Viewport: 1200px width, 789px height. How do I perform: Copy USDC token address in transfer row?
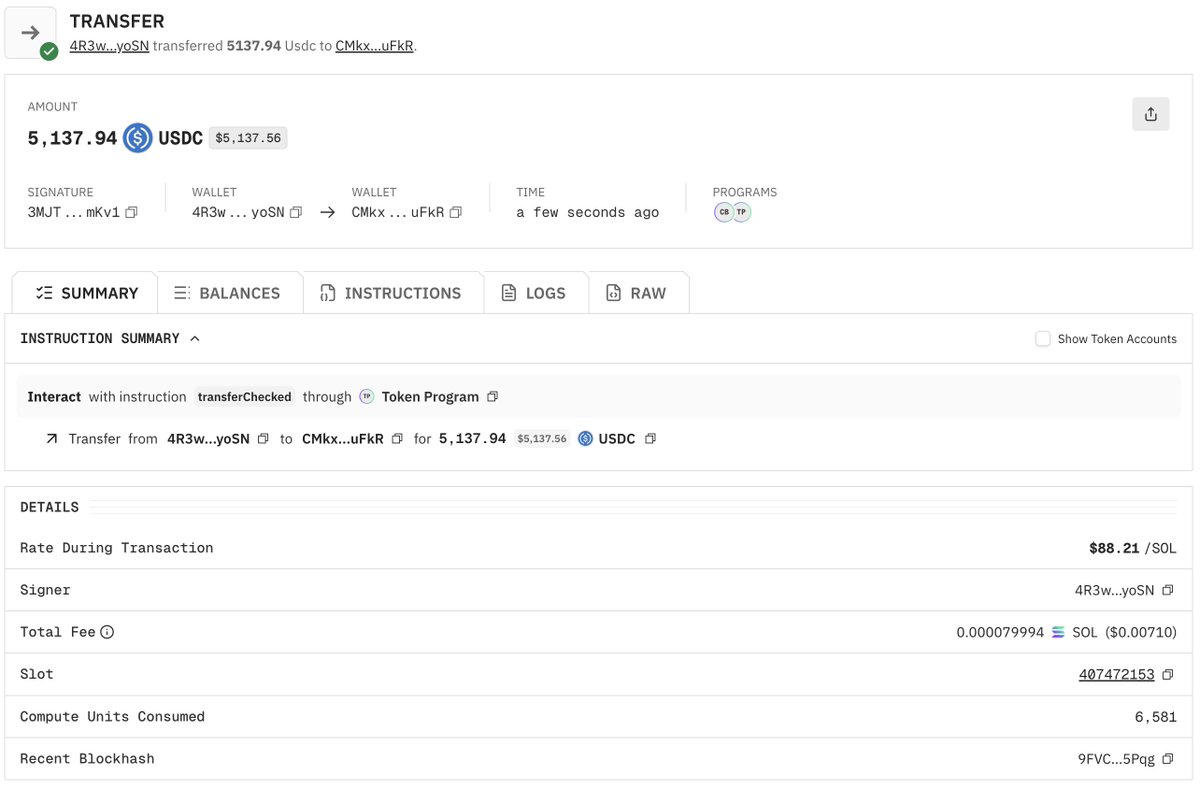650,439
